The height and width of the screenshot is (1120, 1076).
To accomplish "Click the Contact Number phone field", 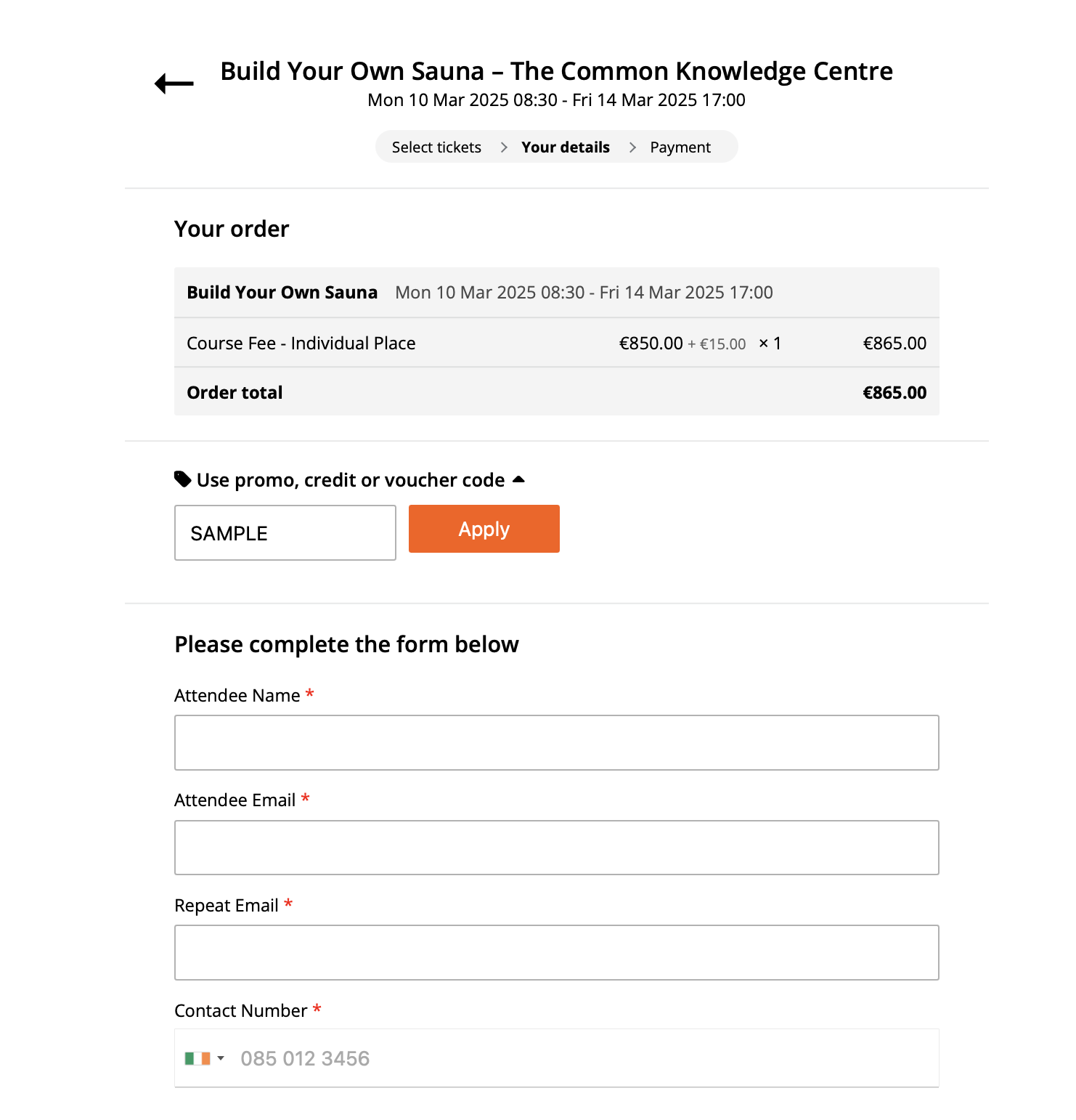I will coord(581,1058).
